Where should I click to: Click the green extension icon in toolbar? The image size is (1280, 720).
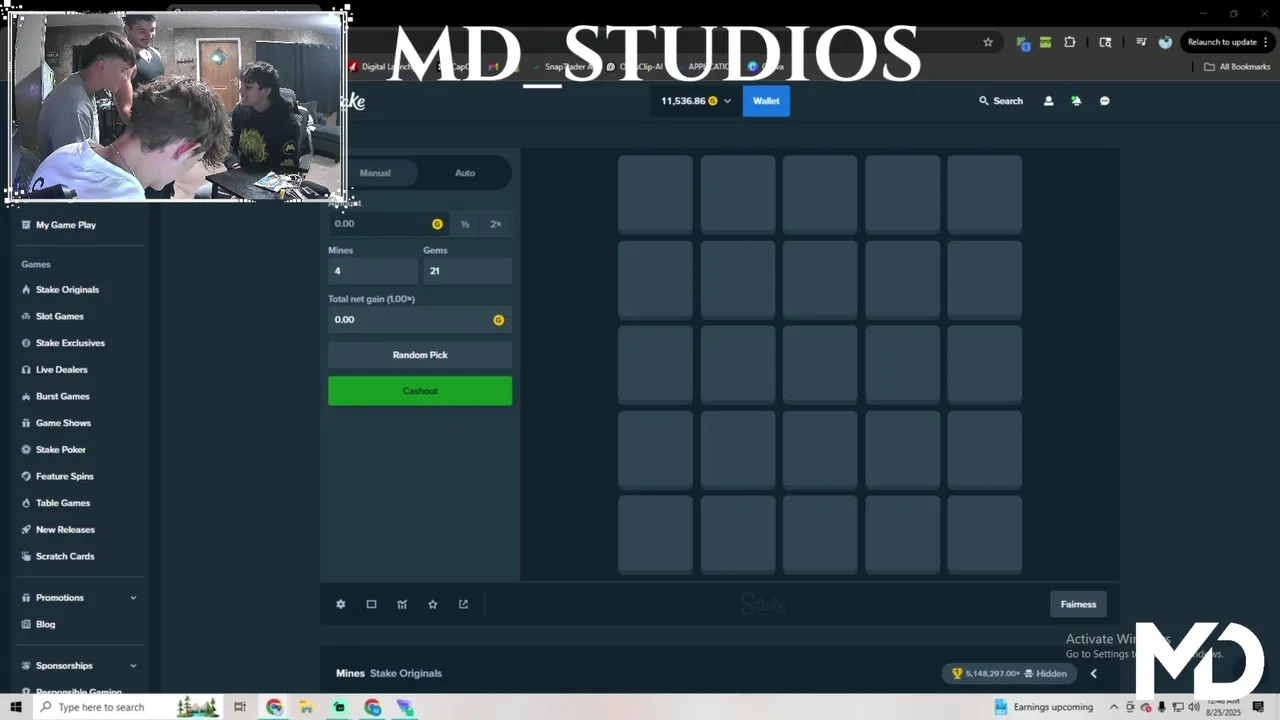(1045, 42)
